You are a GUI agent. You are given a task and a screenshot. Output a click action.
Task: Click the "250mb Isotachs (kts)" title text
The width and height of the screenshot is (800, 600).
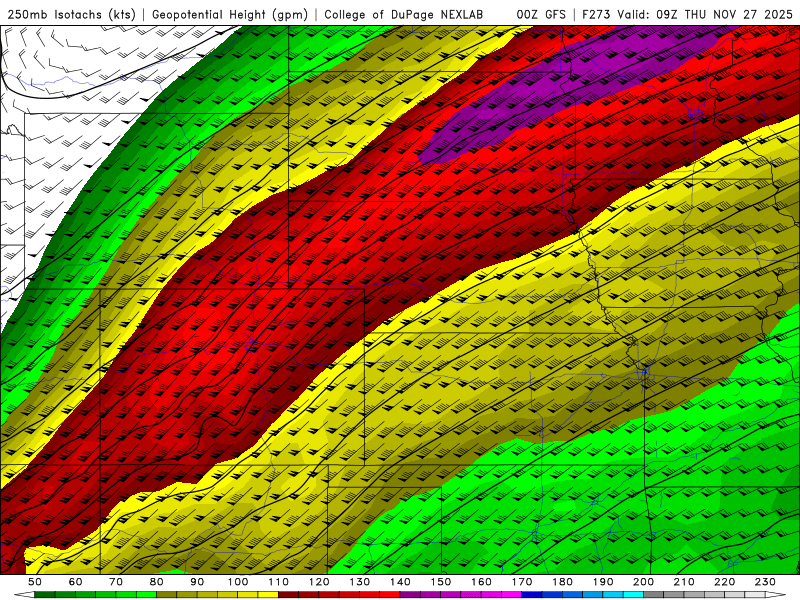(71, 15)
